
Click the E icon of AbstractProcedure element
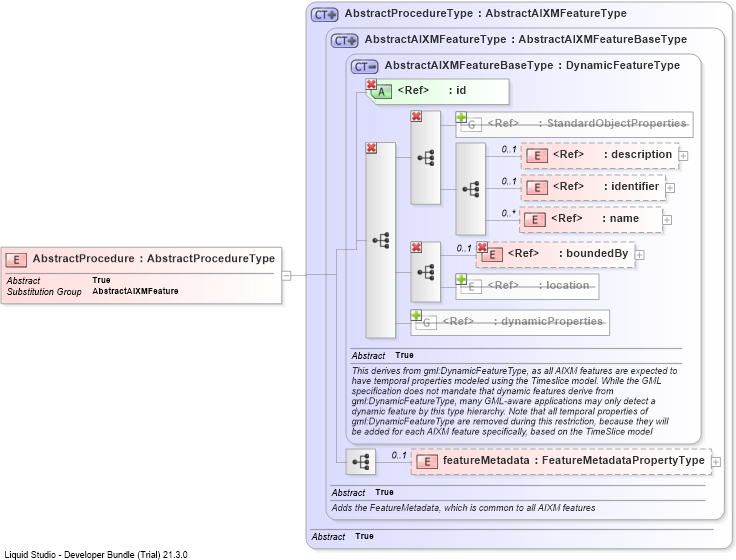16,260
